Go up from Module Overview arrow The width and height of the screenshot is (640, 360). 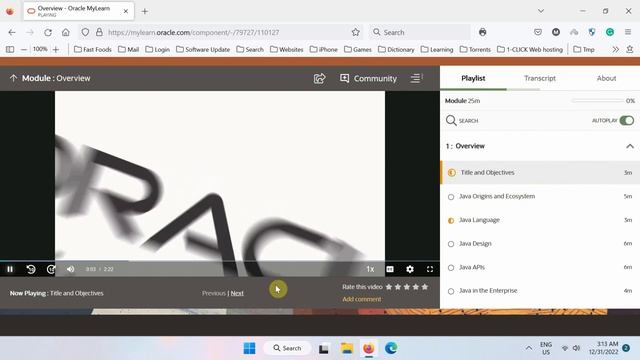13,78
